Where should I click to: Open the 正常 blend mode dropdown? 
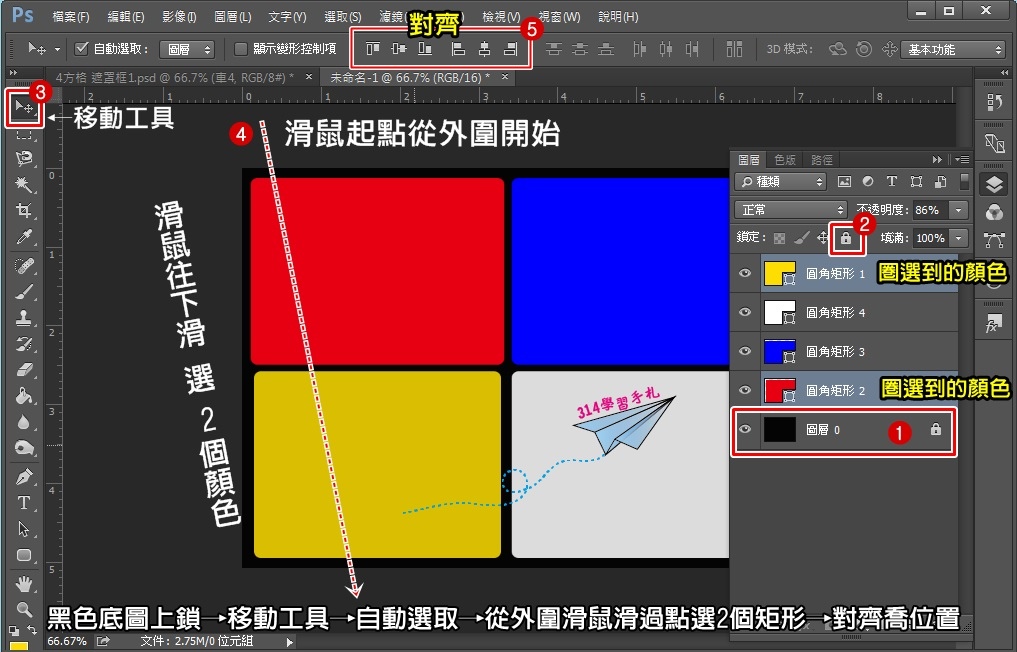[x=791, y=210]
